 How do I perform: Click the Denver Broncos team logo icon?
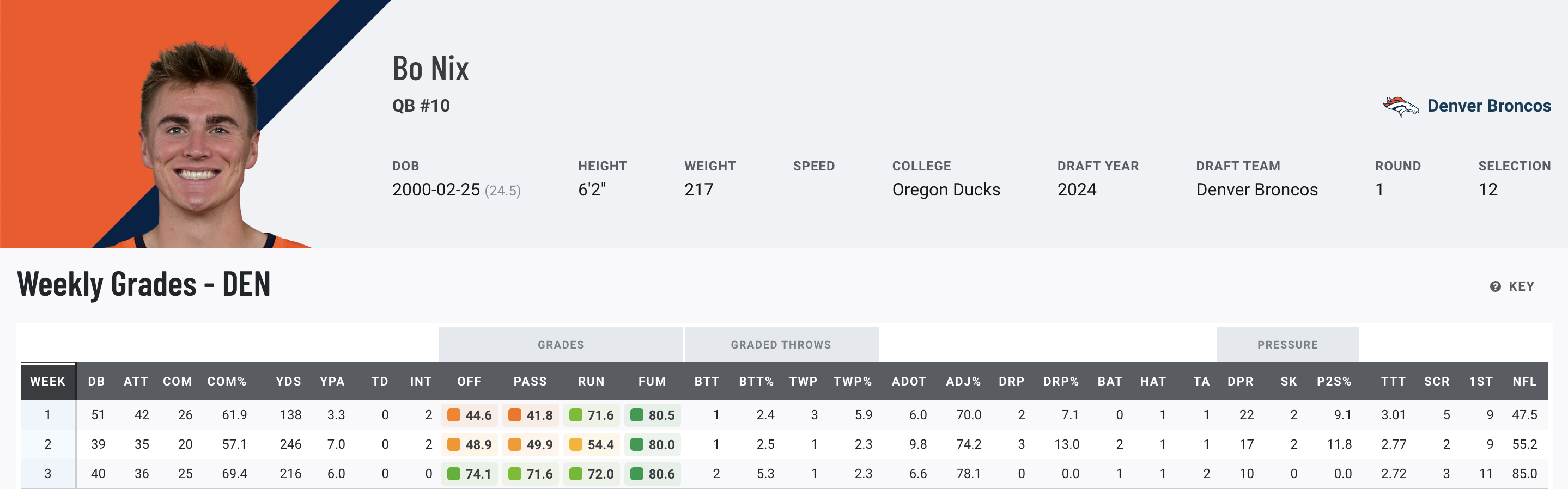1401,106
